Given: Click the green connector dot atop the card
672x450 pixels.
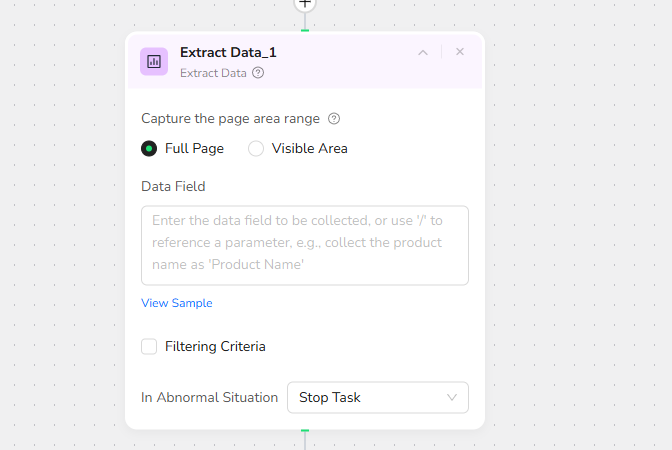Looking at the screenshot, I should pyautogui.click(x=305, y=31).
